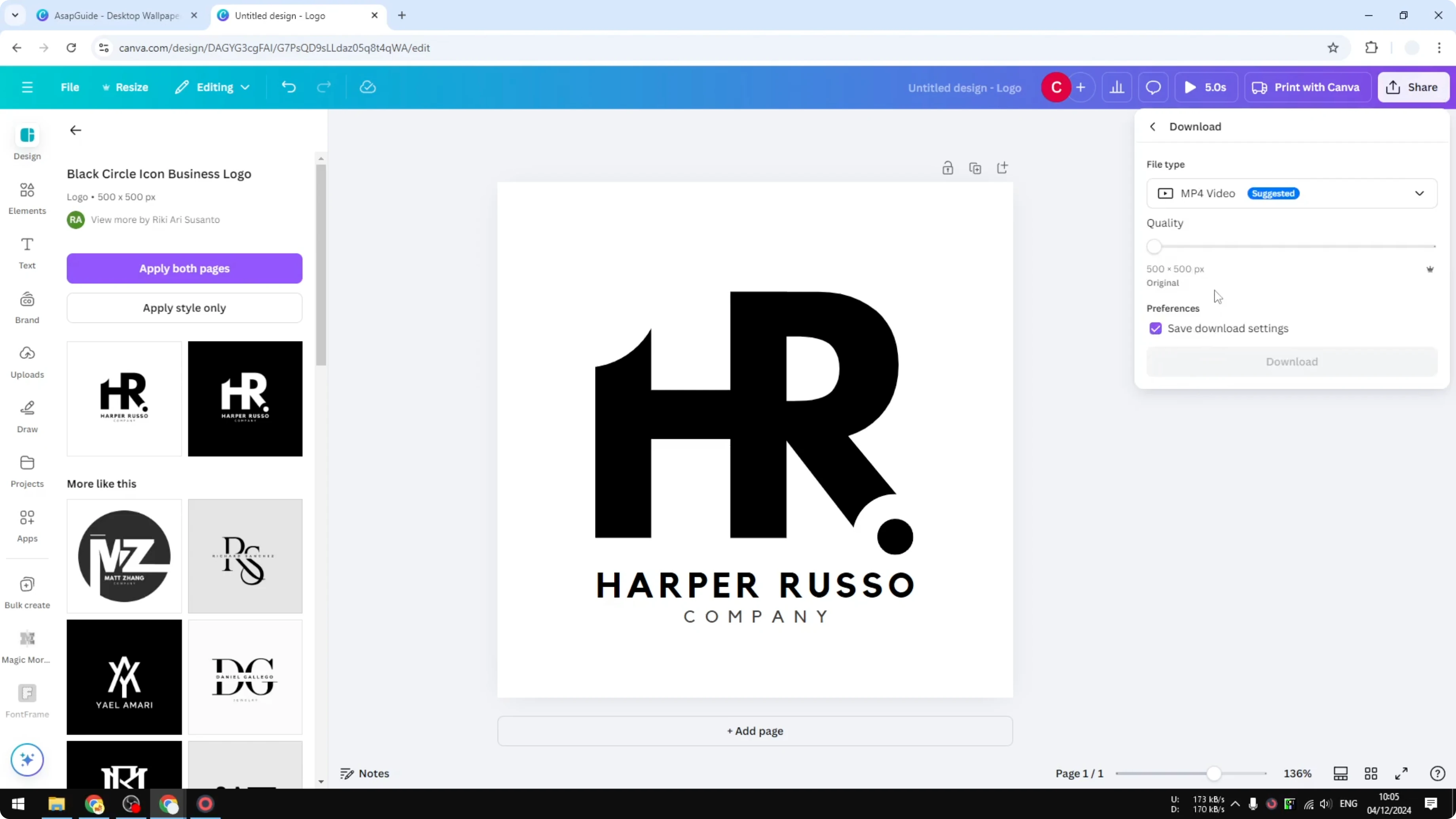The image size is (1456, 819).
Task: Click the Download button in the panel
Action: click(x=1291, y=361)
